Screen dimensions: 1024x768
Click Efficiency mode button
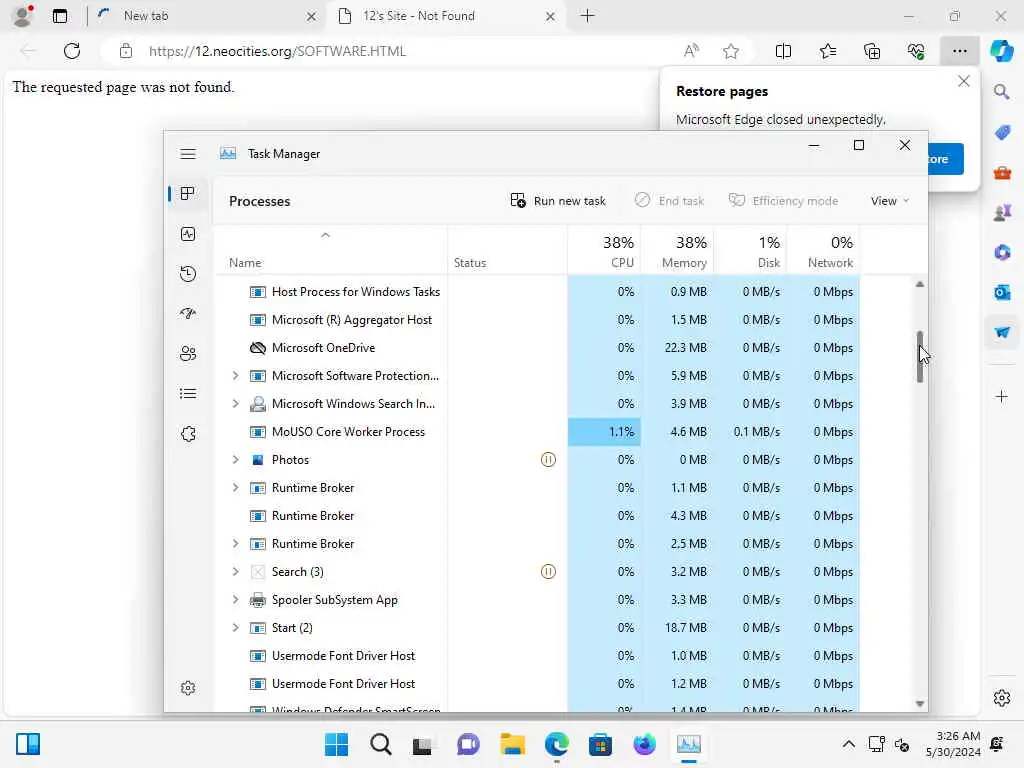783,200
